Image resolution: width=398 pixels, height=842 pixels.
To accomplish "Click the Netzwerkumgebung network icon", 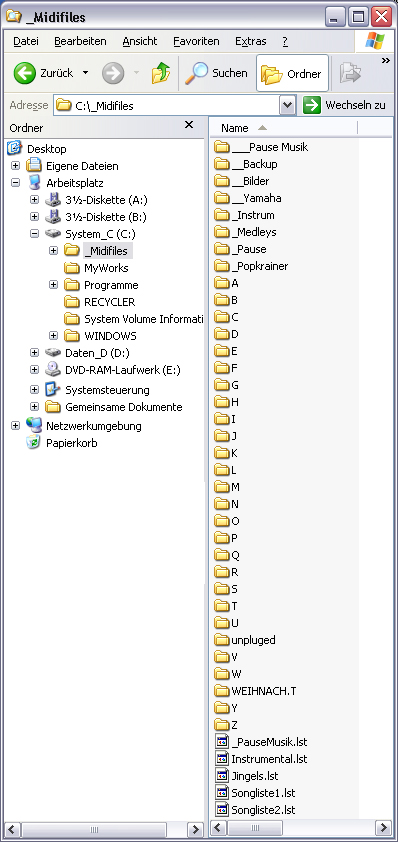I will coord(33,426).
